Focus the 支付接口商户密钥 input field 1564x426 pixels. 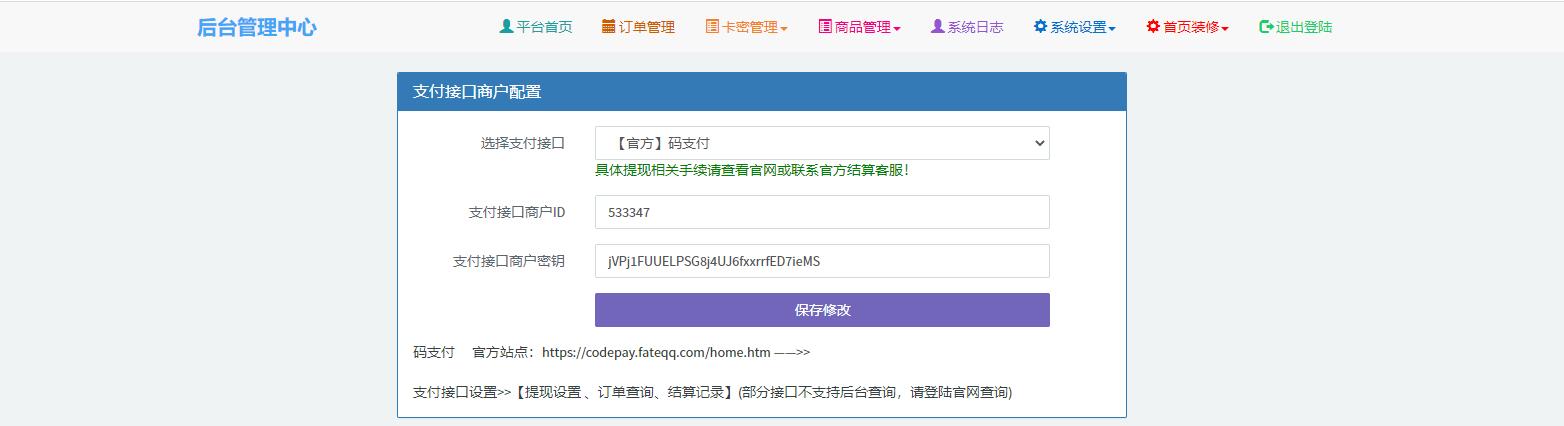[x=822, y=261]
